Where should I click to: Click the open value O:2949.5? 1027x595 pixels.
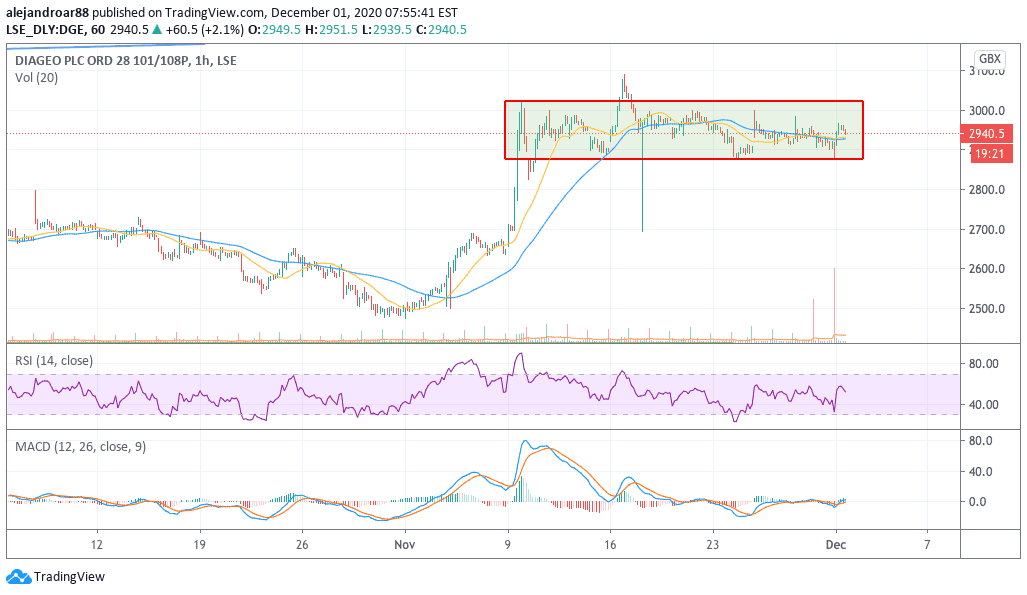click(x=274, y=29)
